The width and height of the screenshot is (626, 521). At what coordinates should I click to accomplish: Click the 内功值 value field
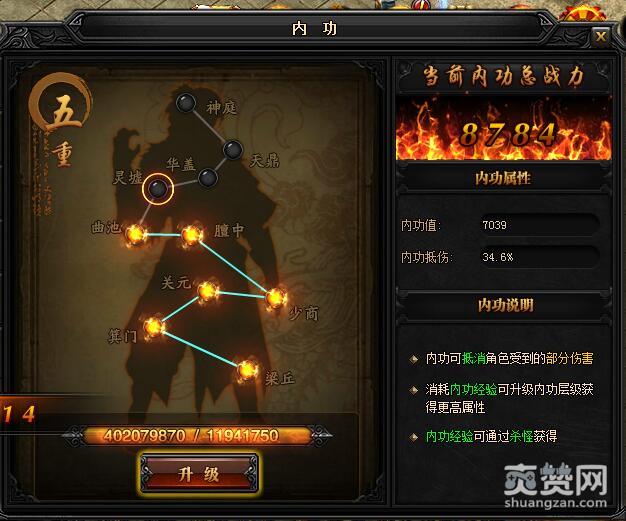tap(539, 225)
